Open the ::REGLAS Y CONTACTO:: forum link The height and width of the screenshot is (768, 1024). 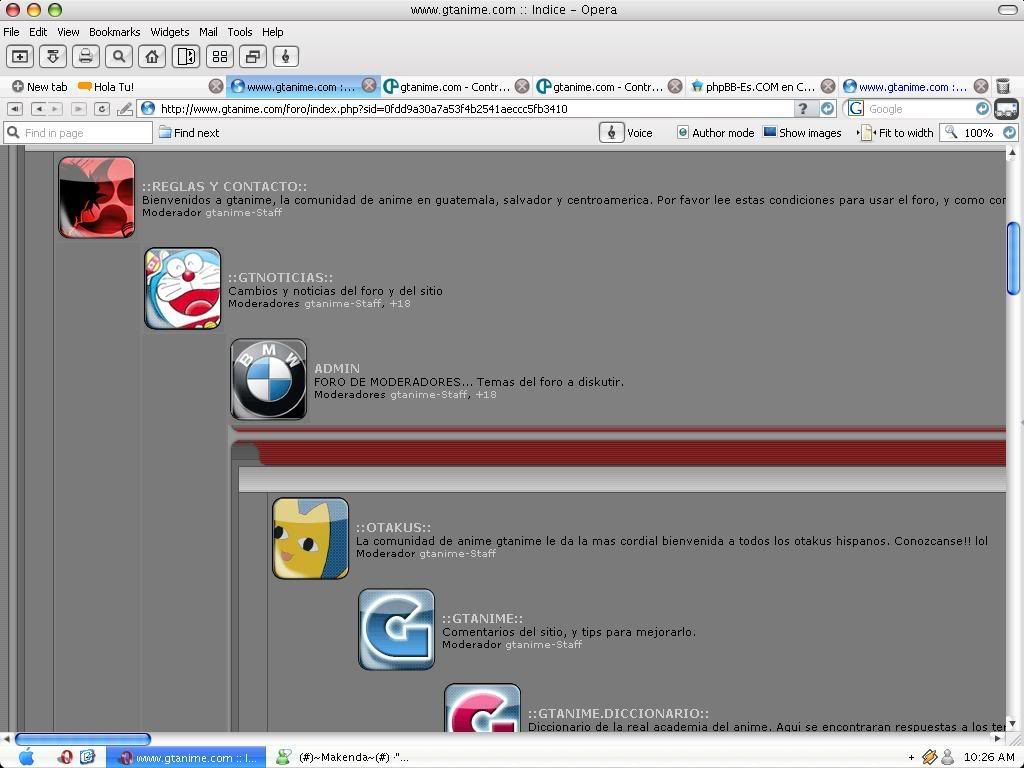(224, 187)
